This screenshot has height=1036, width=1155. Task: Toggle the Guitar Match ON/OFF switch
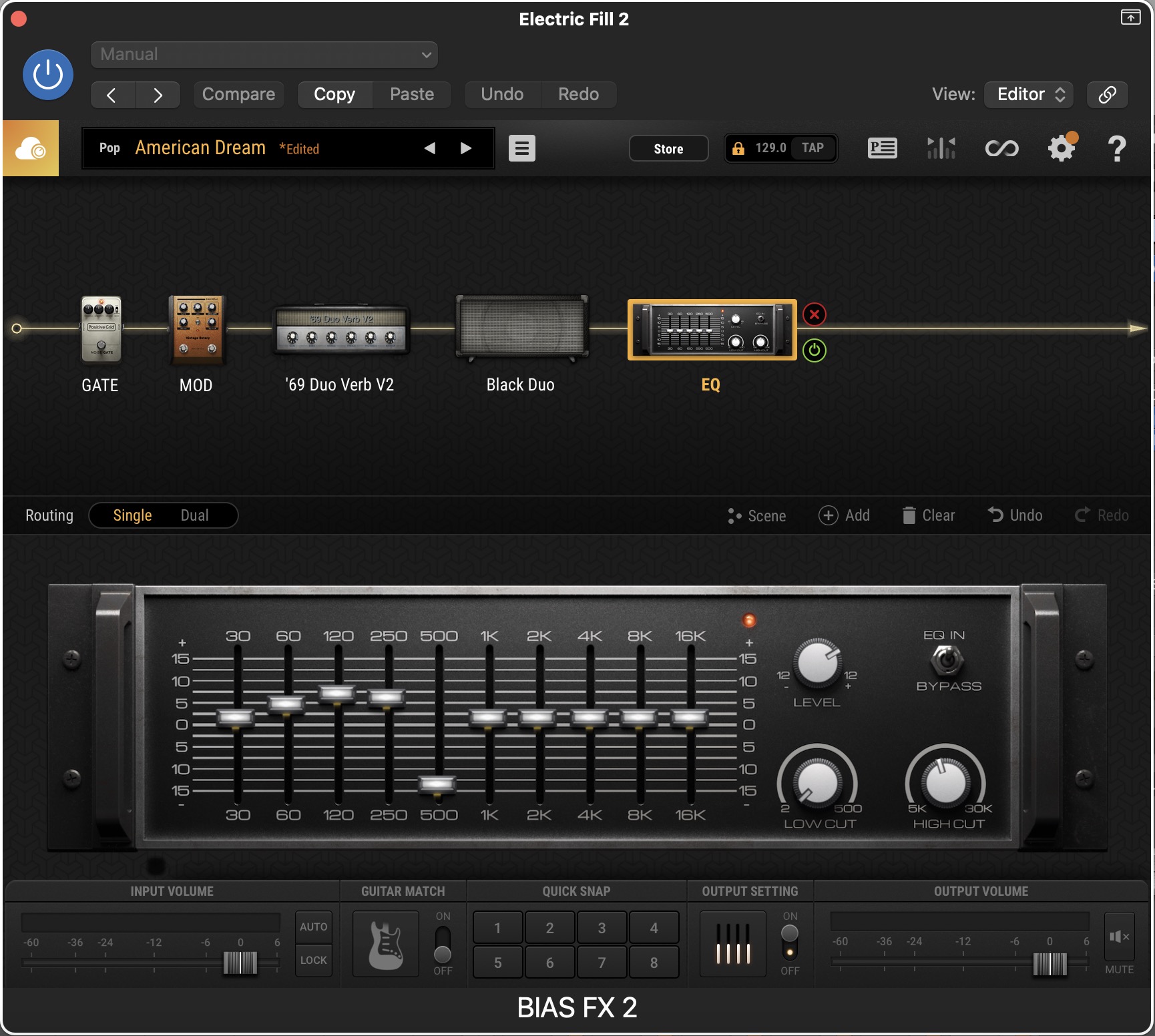point(443,943)
